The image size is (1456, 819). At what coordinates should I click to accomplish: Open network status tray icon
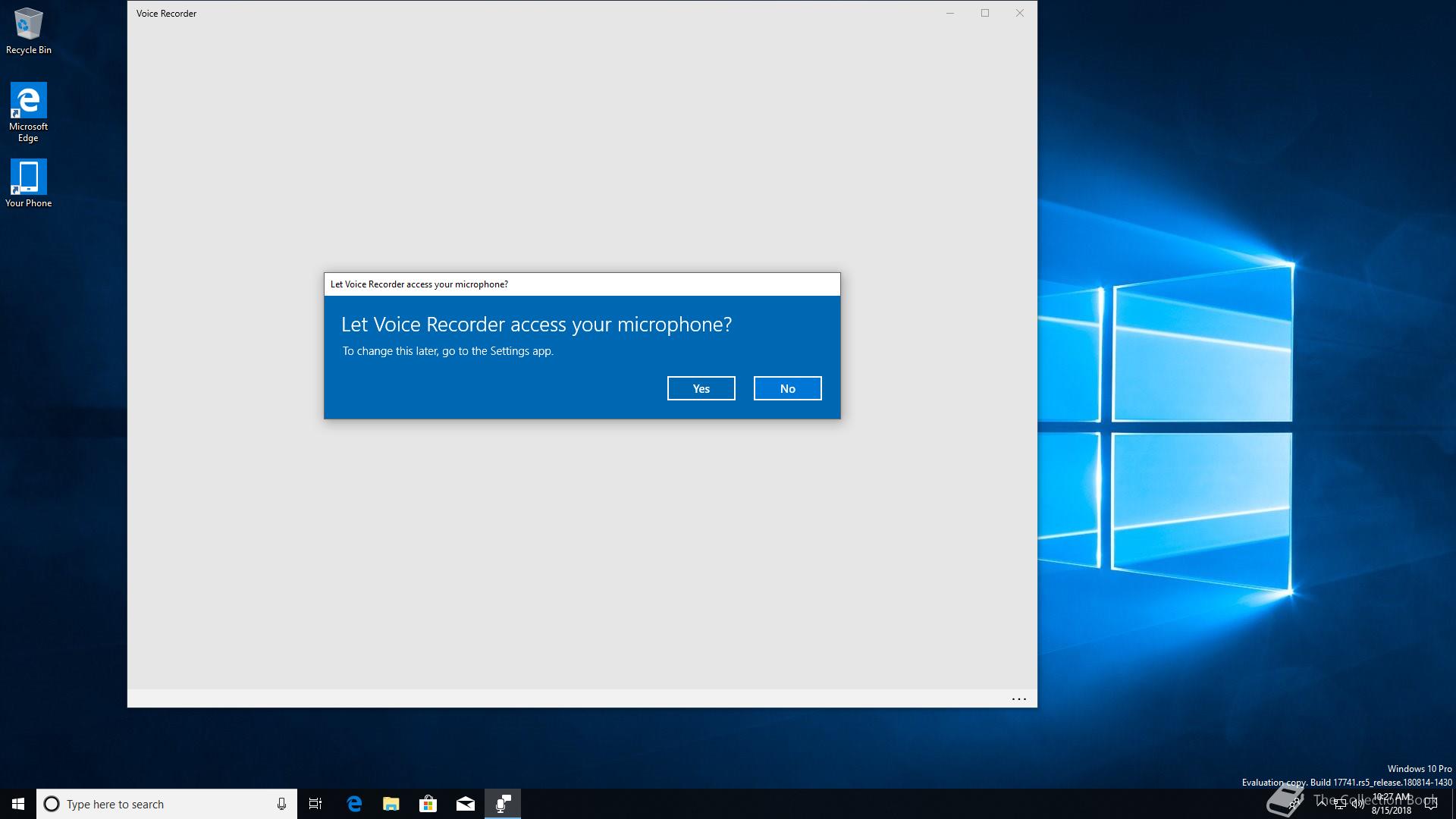1340,805
